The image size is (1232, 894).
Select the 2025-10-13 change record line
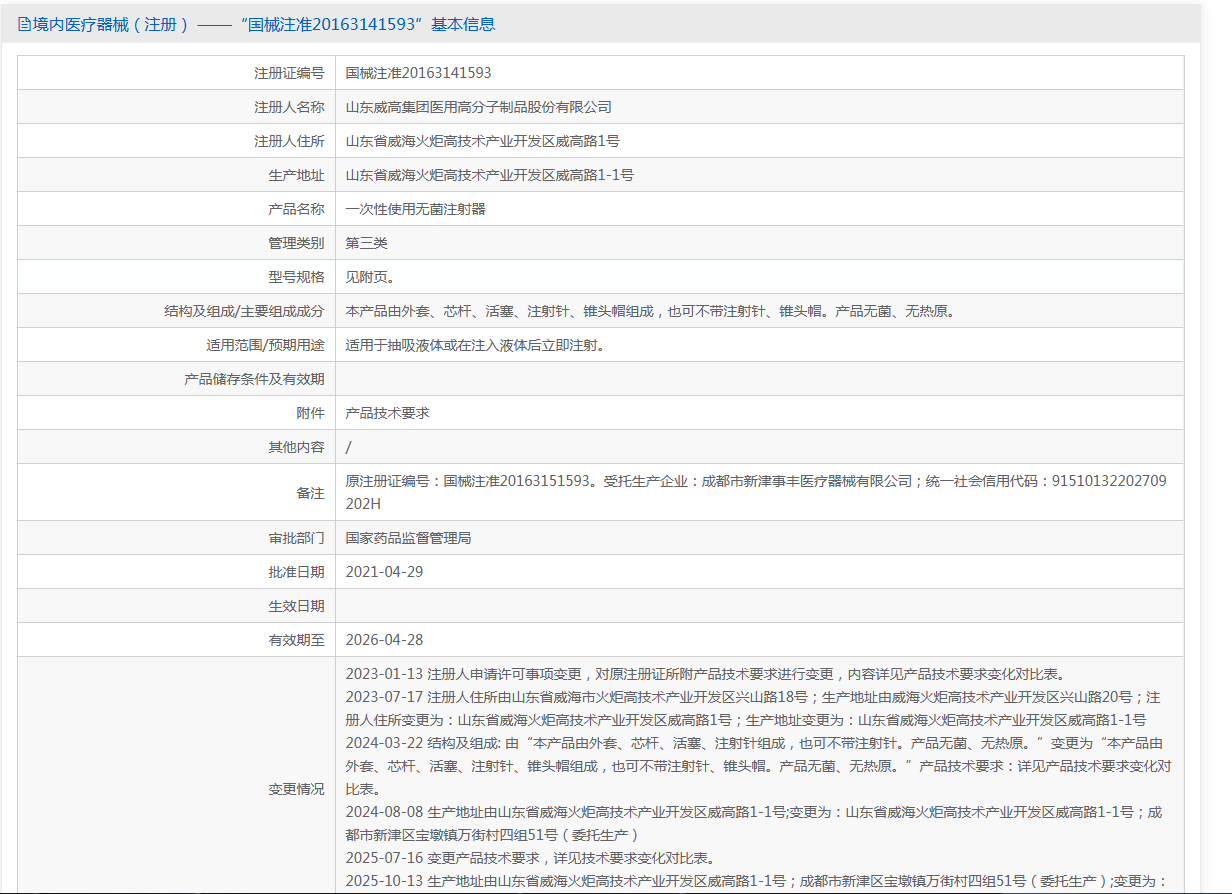click(x=755, y=882)
